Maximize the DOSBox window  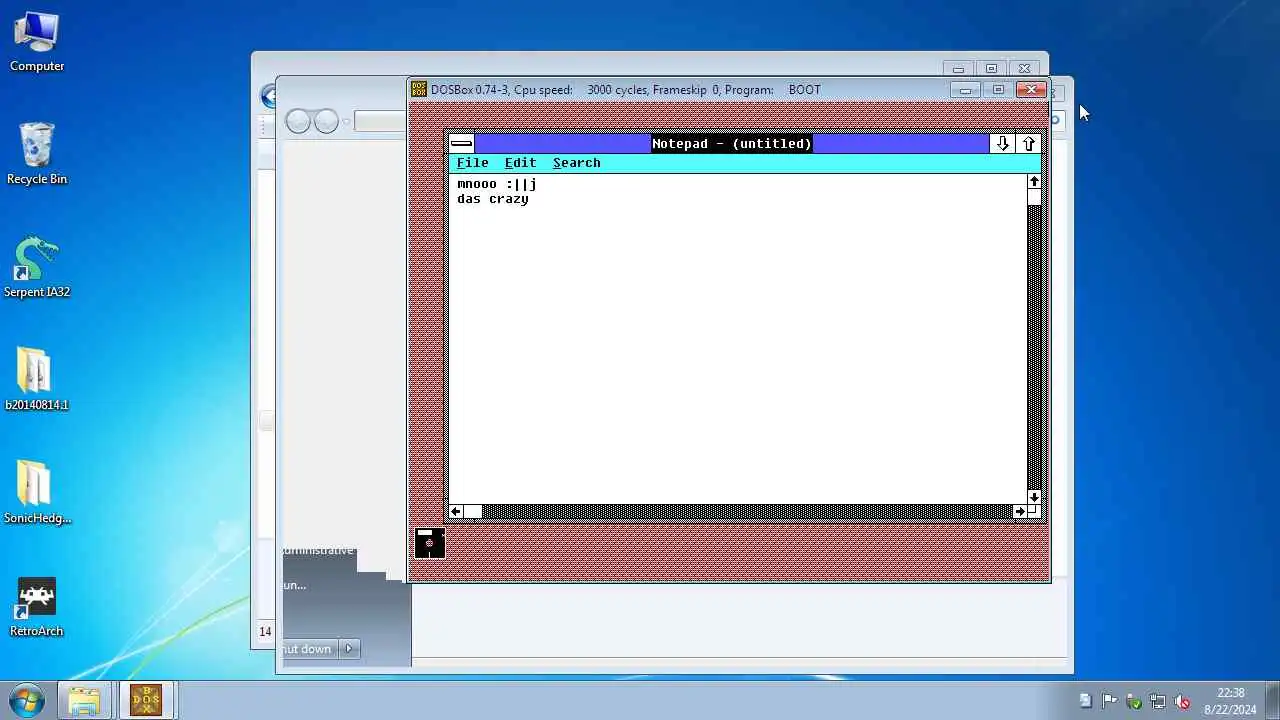pos(998,90)
